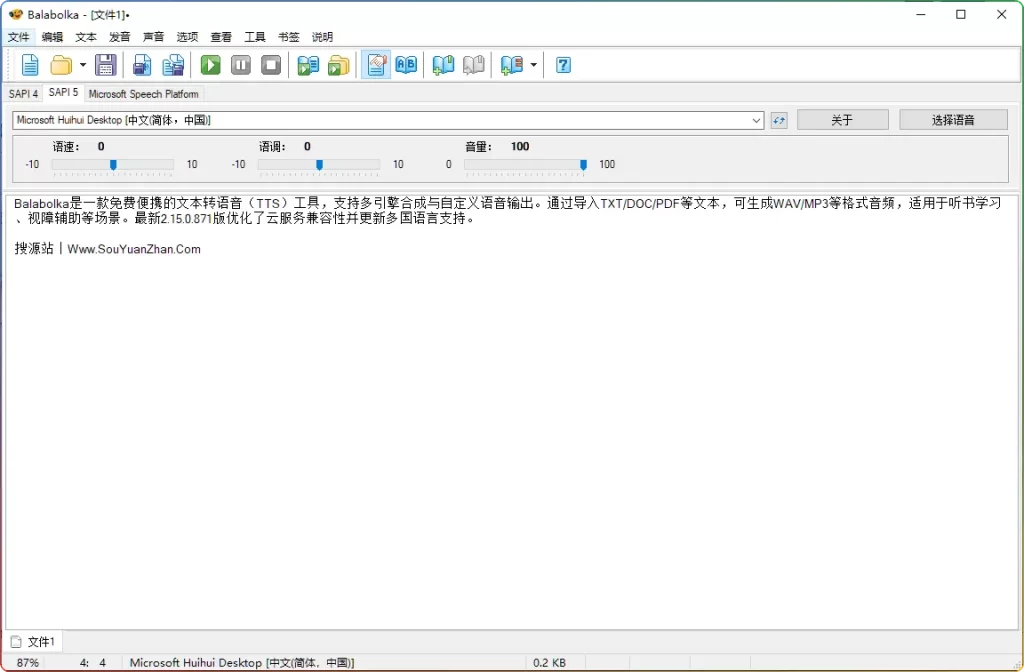Click the cursor position 4: 4 in status bar
The image size is (1024, 672).
93,663
